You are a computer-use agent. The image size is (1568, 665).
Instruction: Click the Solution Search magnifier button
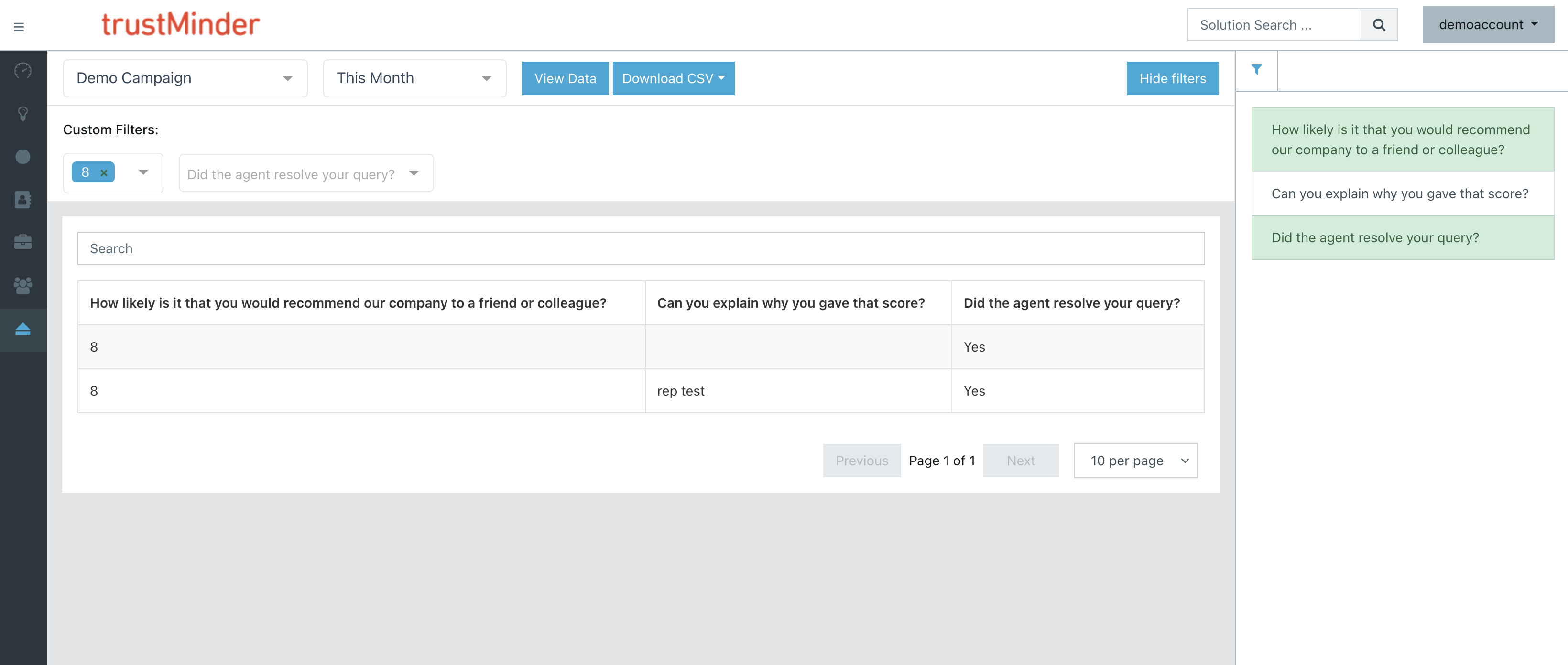click(1379, 25)
